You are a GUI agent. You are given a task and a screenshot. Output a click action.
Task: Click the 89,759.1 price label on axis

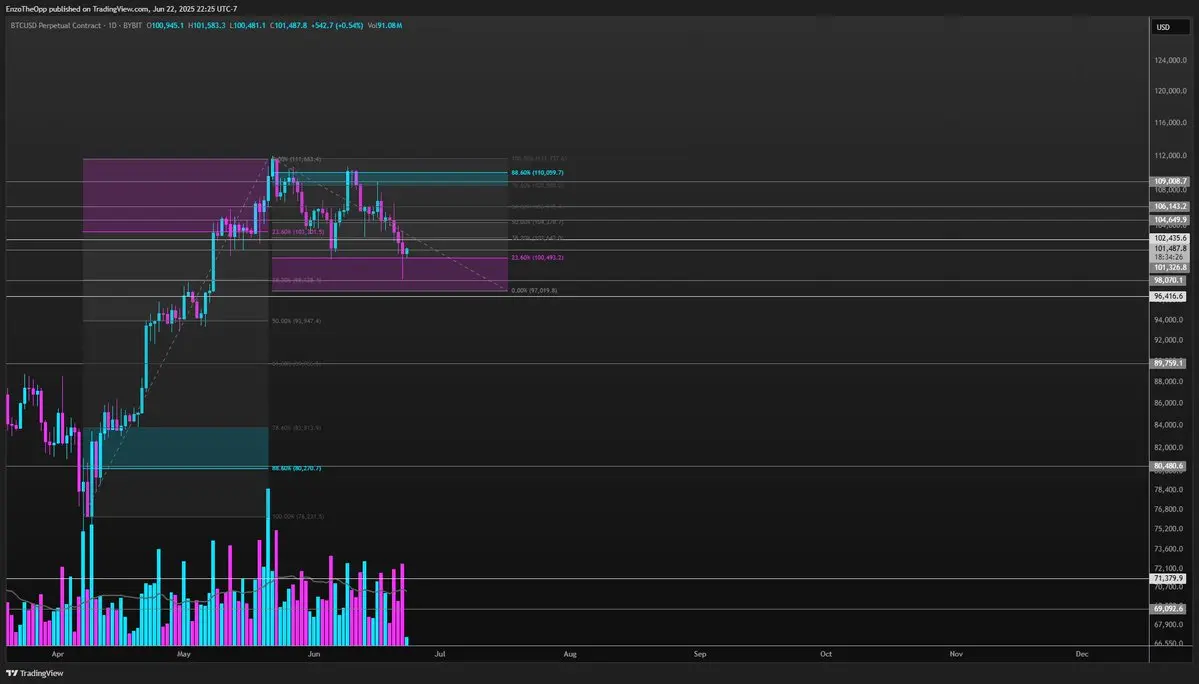[x=1168, y=364]
